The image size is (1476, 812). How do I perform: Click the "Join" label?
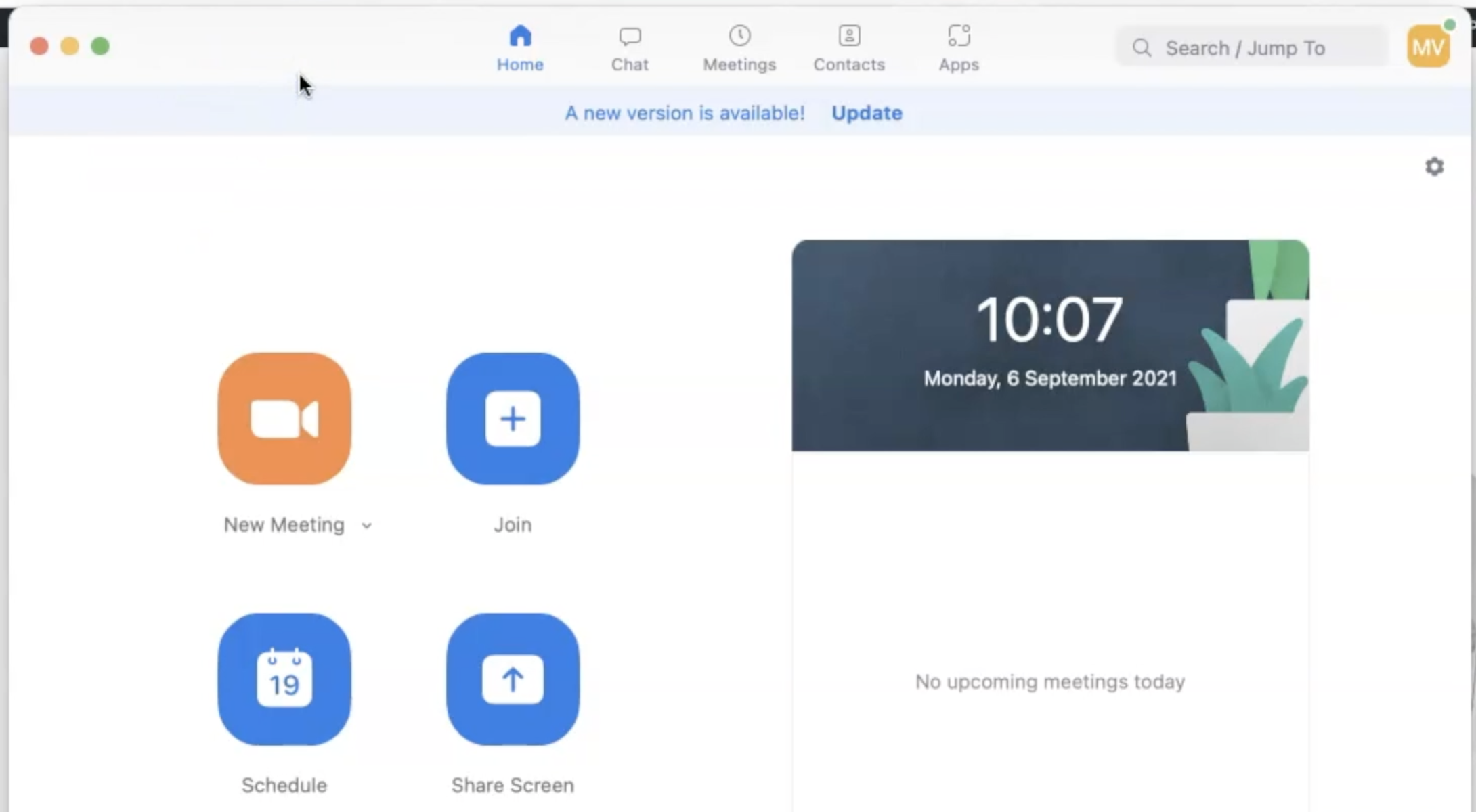pos(513,525)
